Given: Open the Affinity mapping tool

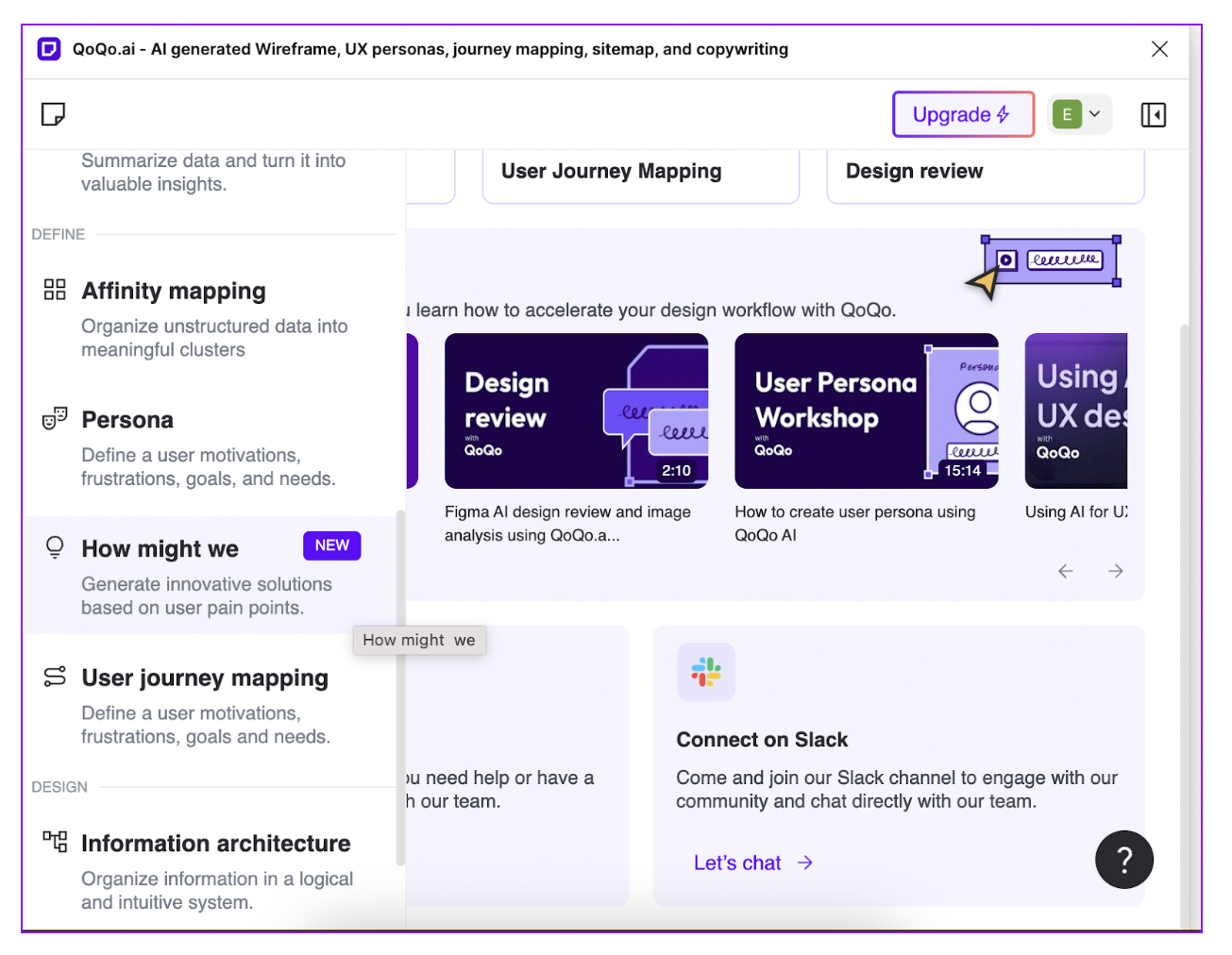Looking at the screenshot, I should [x=174, y=291].
